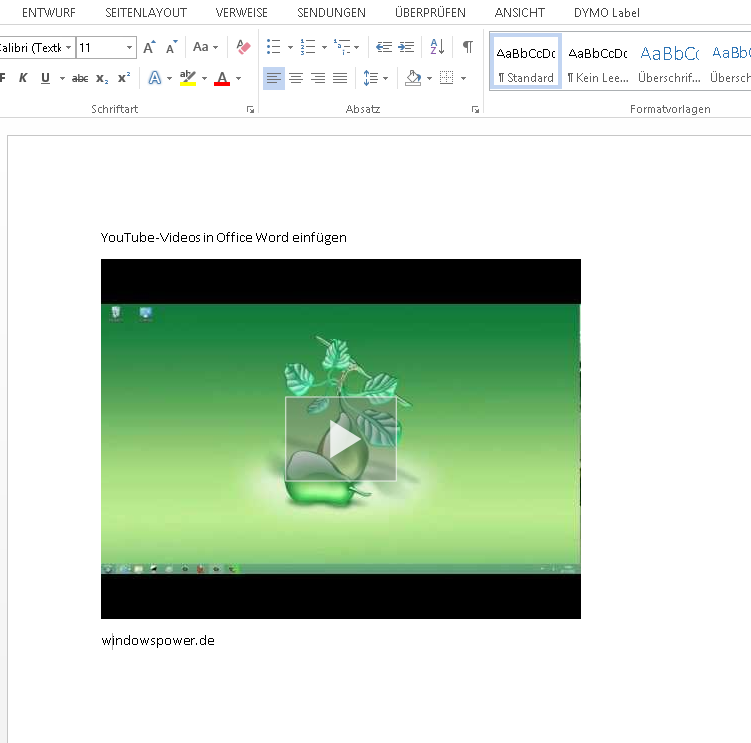Apply the red font color
This screenshot has height=743, width=751.
coord(222,78)
